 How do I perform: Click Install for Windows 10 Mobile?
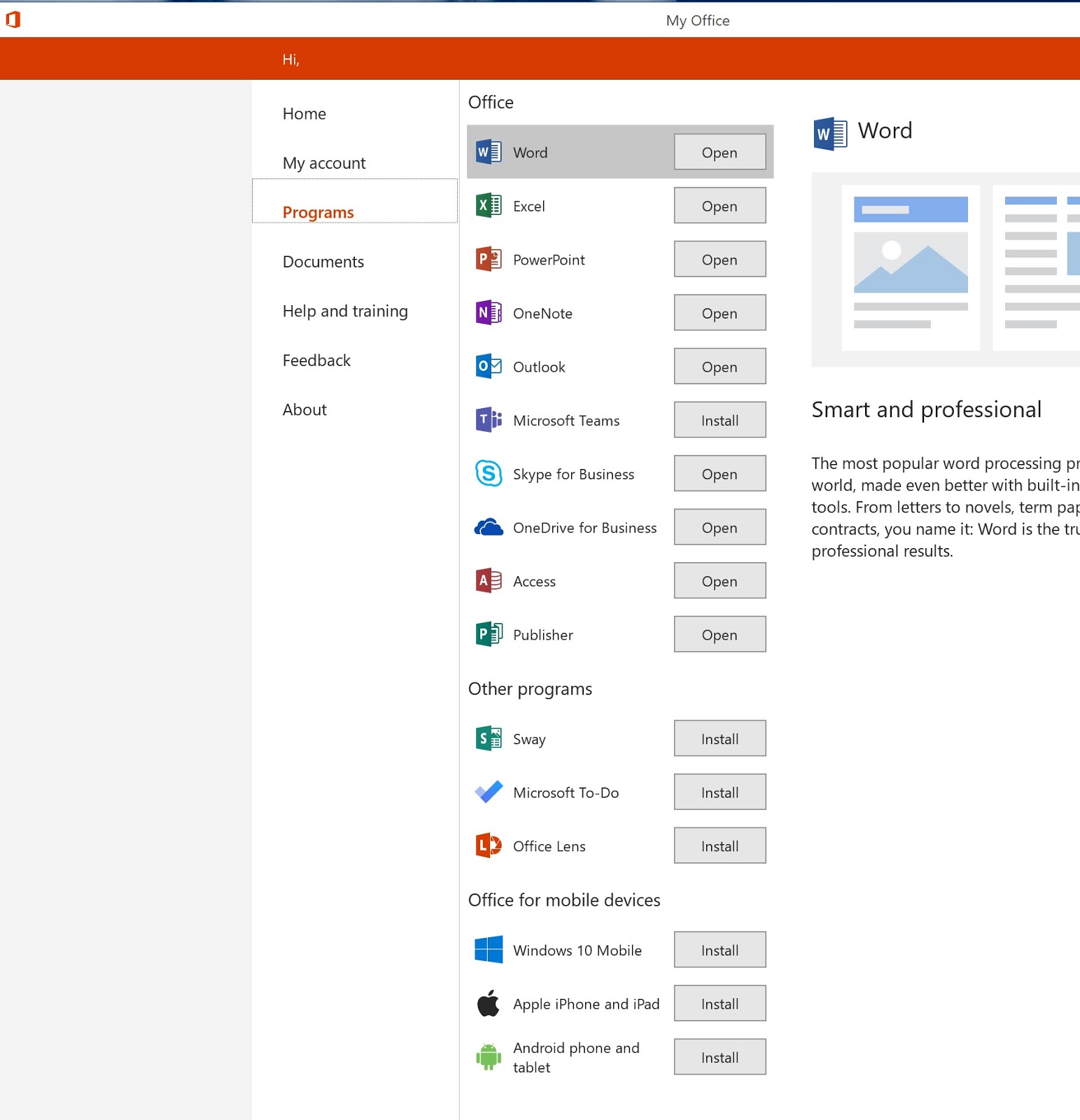click(x=720, y=950)
